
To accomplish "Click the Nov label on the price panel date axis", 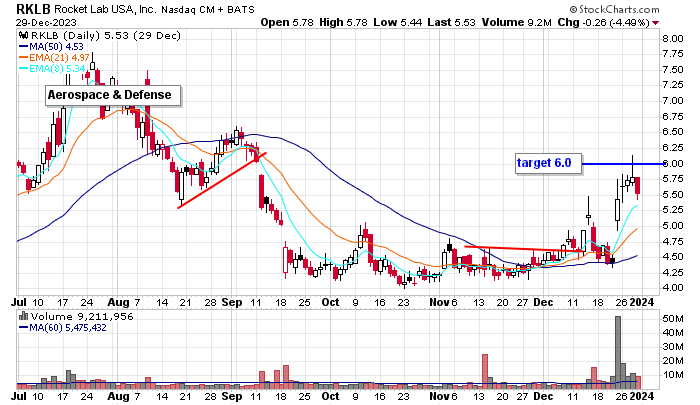I will click(439, 302).
